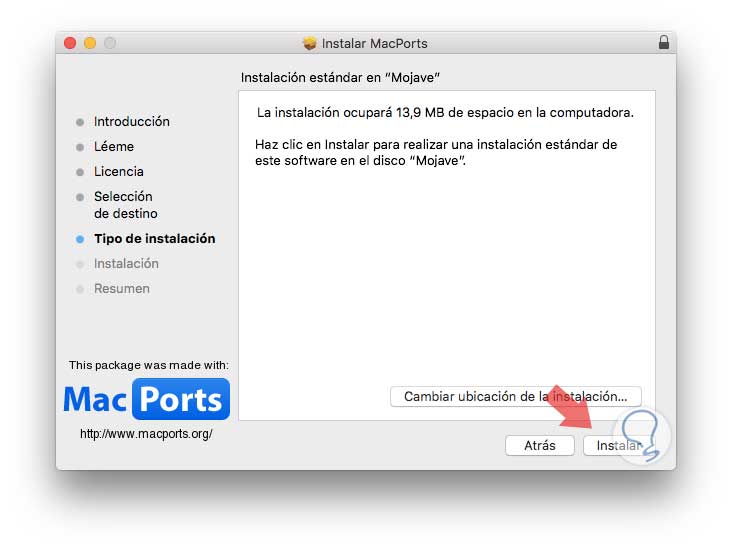Select the Tipo de instalación step
This screenshot has width=732, height=550.
coord(155,239)
